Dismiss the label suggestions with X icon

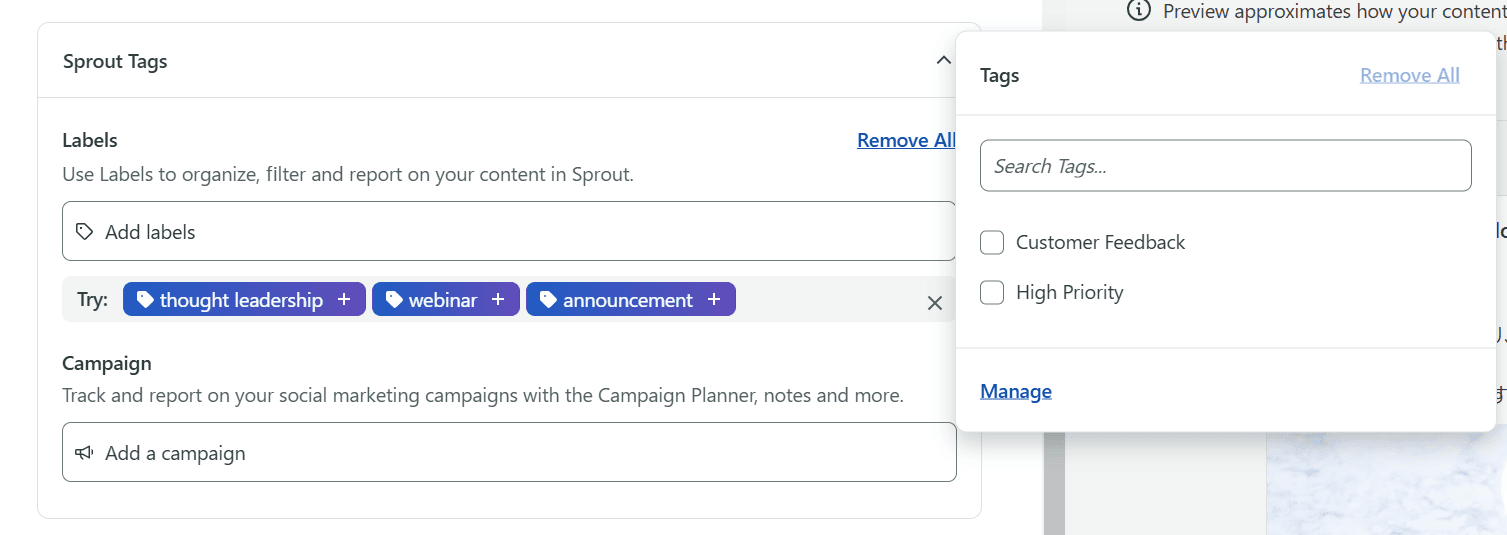(935, 303)
